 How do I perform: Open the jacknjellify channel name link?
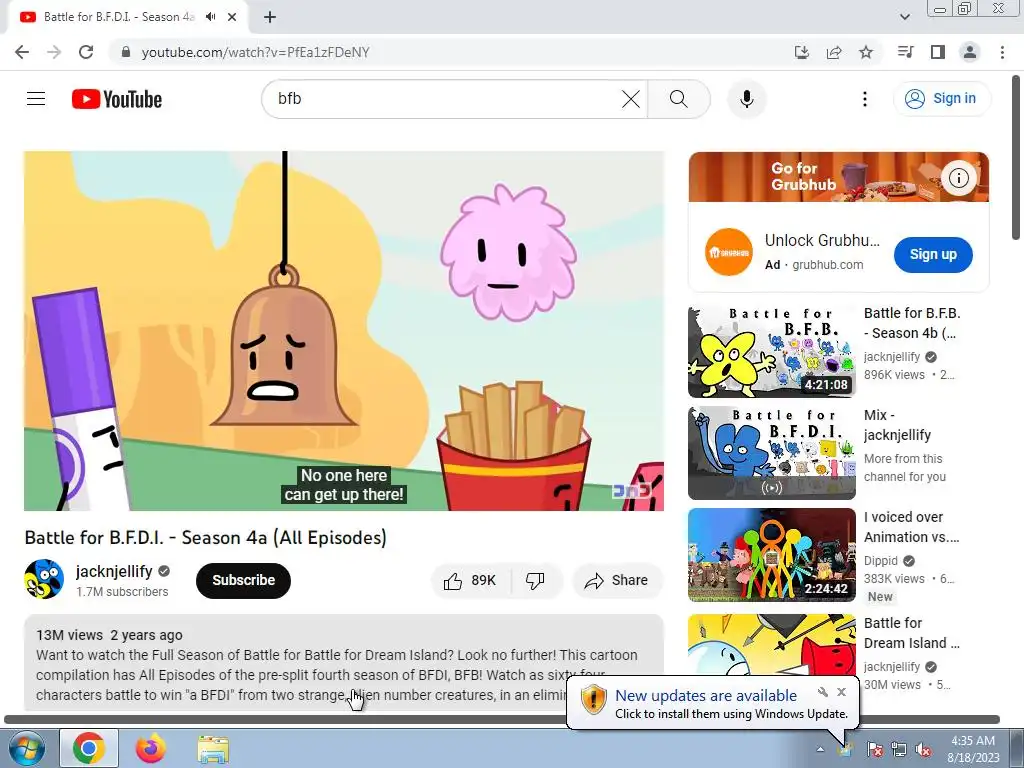click(114, 571)
